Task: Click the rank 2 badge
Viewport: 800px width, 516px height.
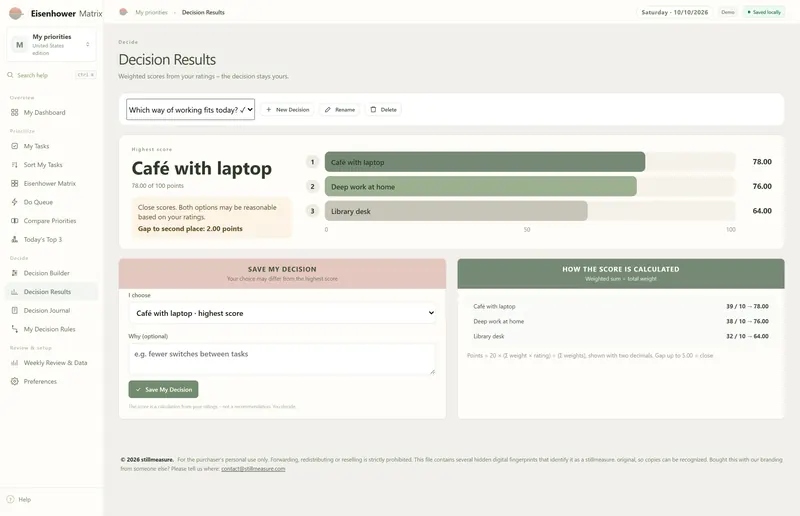Action: pos(312,186)
